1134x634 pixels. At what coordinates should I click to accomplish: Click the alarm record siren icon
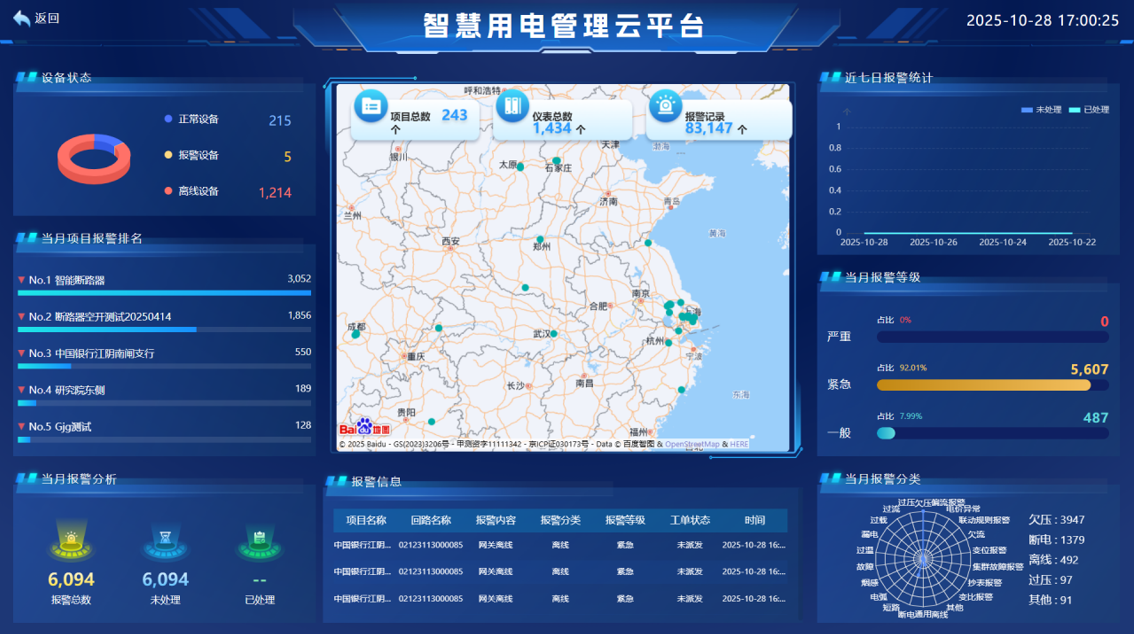point(665,106)
